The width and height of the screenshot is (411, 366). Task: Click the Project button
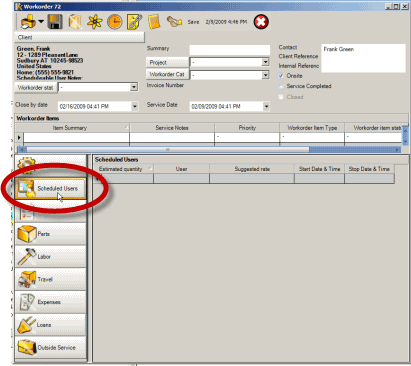pos(167,62)
